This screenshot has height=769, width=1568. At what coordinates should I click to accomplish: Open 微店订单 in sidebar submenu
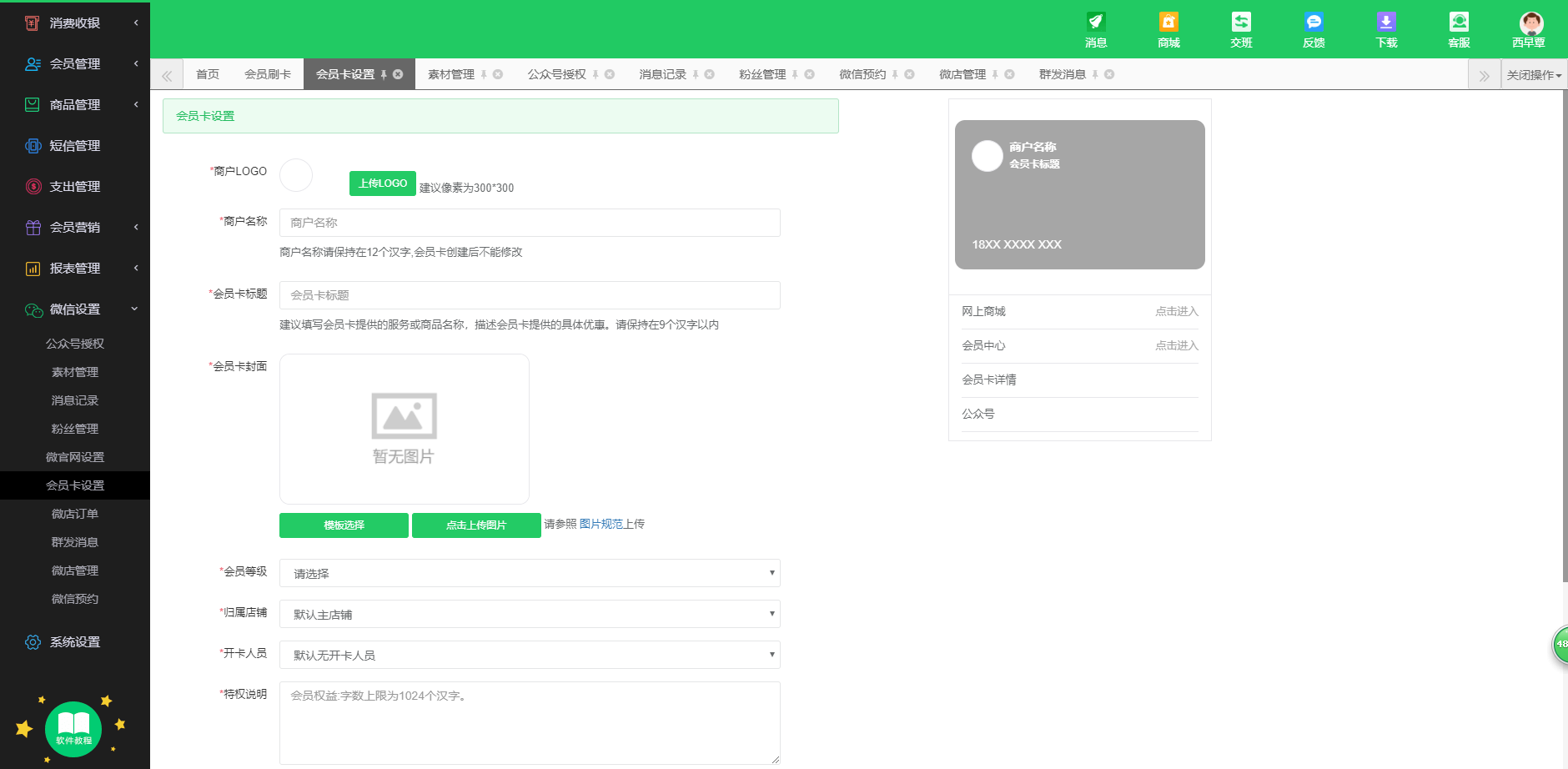coord(75,514)
